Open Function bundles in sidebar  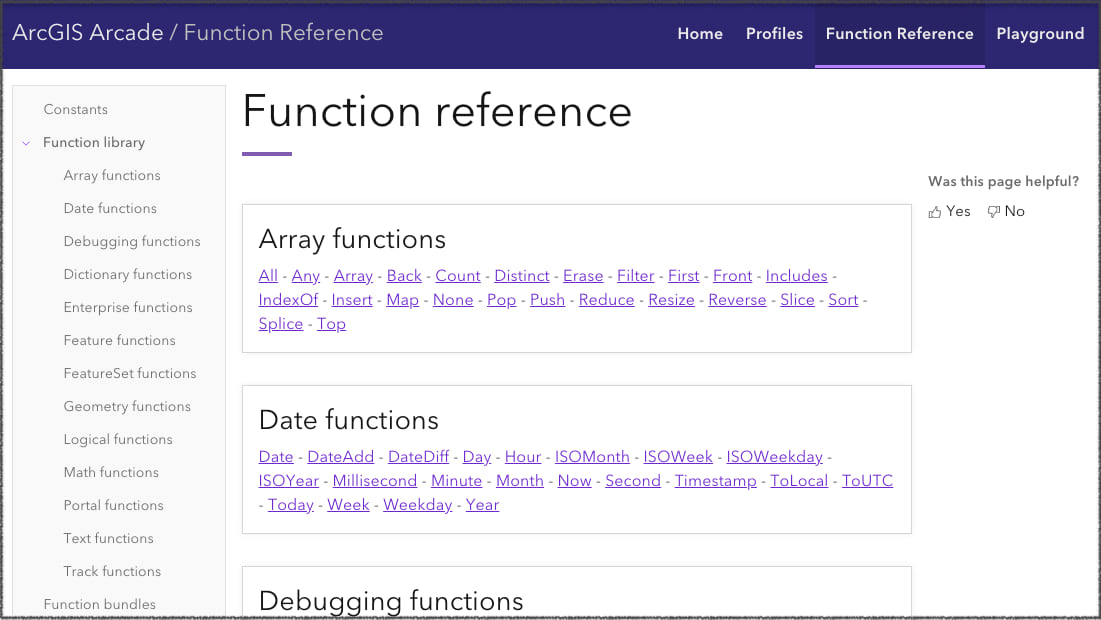pyautogui.click(x=100, y=605)
